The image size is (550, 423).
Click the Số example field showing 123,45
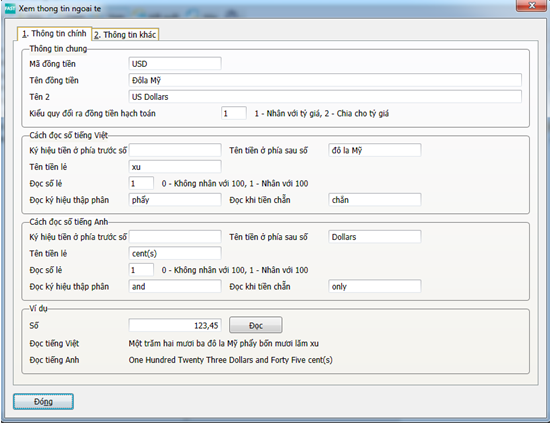coord(175,325)
